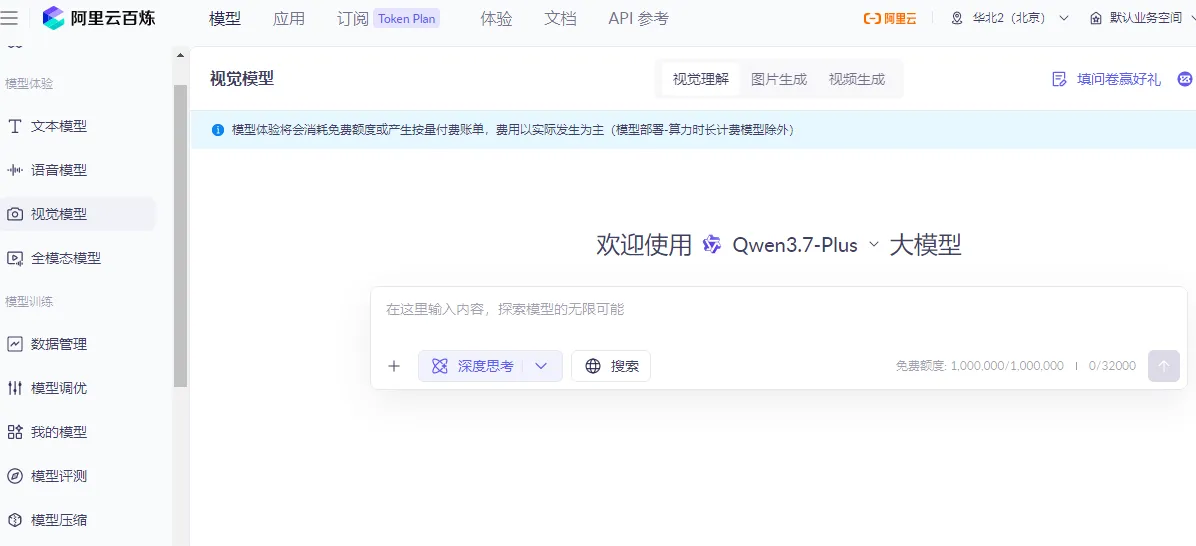Click the voice waveform icon
This screenshot has height=546, width=1196.
[x=14, y=170]
